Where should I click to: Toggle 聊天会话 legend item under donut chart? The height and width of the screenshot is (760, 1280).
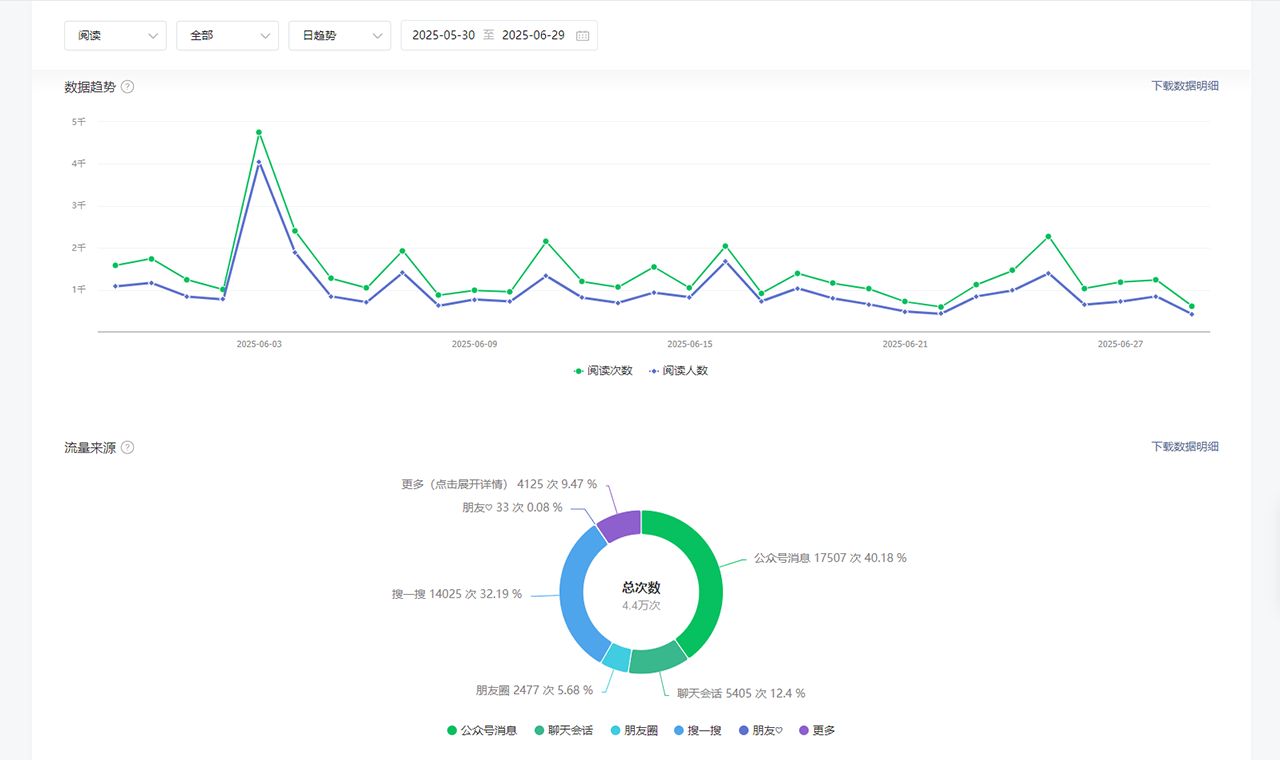coord(563,731)
